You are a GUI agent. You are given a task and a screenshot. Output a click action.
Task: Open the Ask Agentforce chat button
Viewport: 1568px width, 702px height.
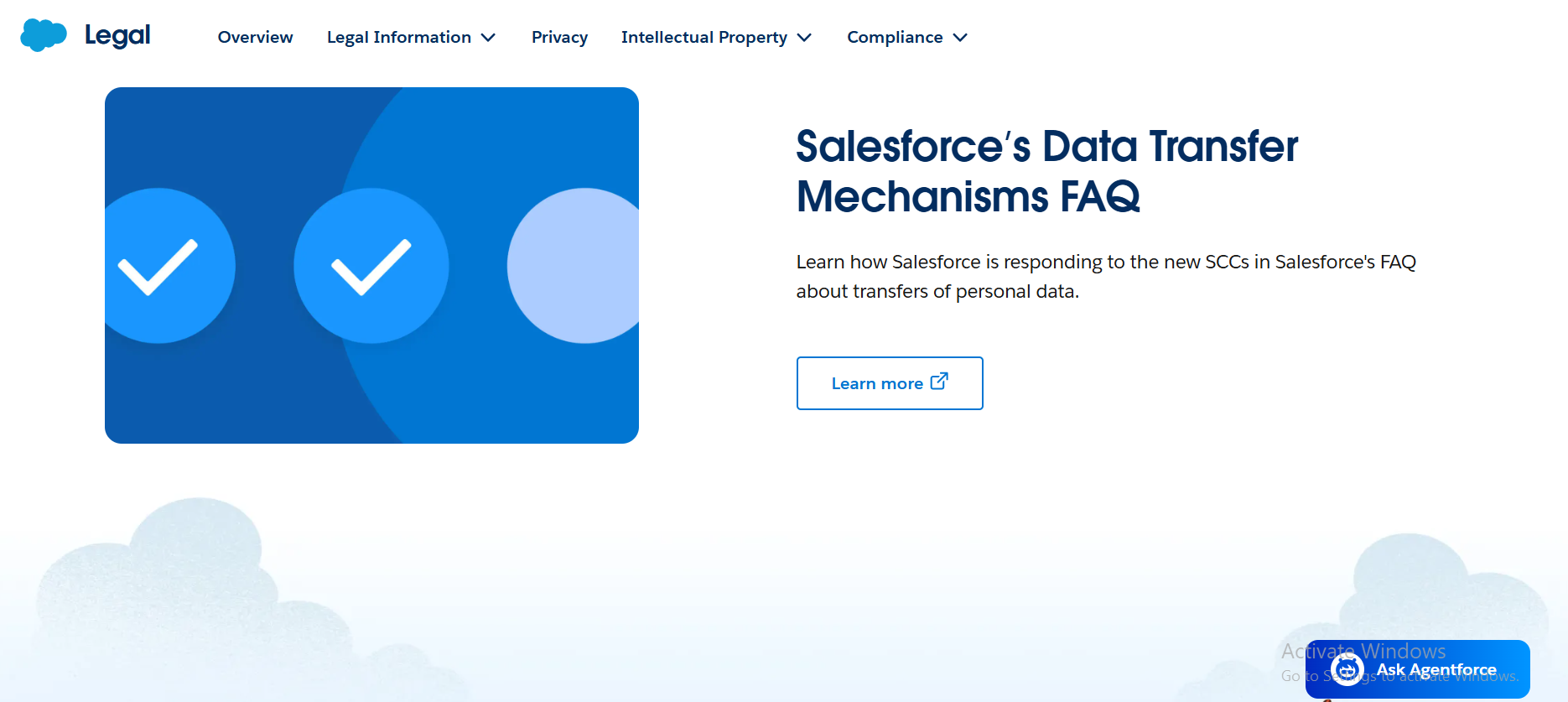click(x=1436, y=669)
